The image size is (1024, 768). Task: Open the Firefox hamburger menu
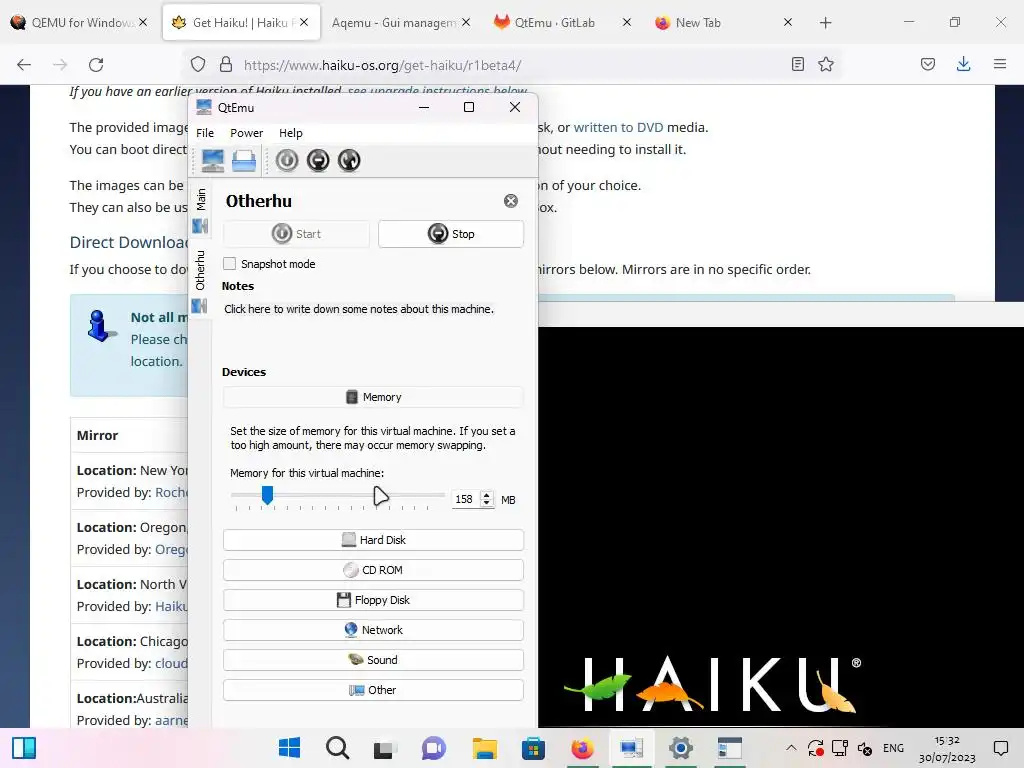(x=1000, y=64)
